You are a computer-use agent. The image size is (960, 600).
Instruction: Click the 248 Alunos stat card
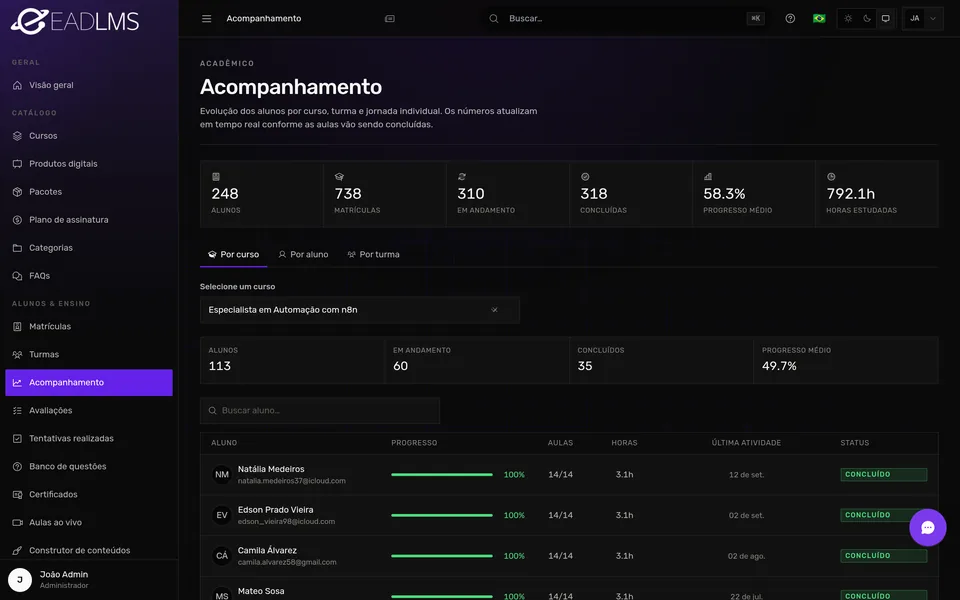click(x=261, y=194)
